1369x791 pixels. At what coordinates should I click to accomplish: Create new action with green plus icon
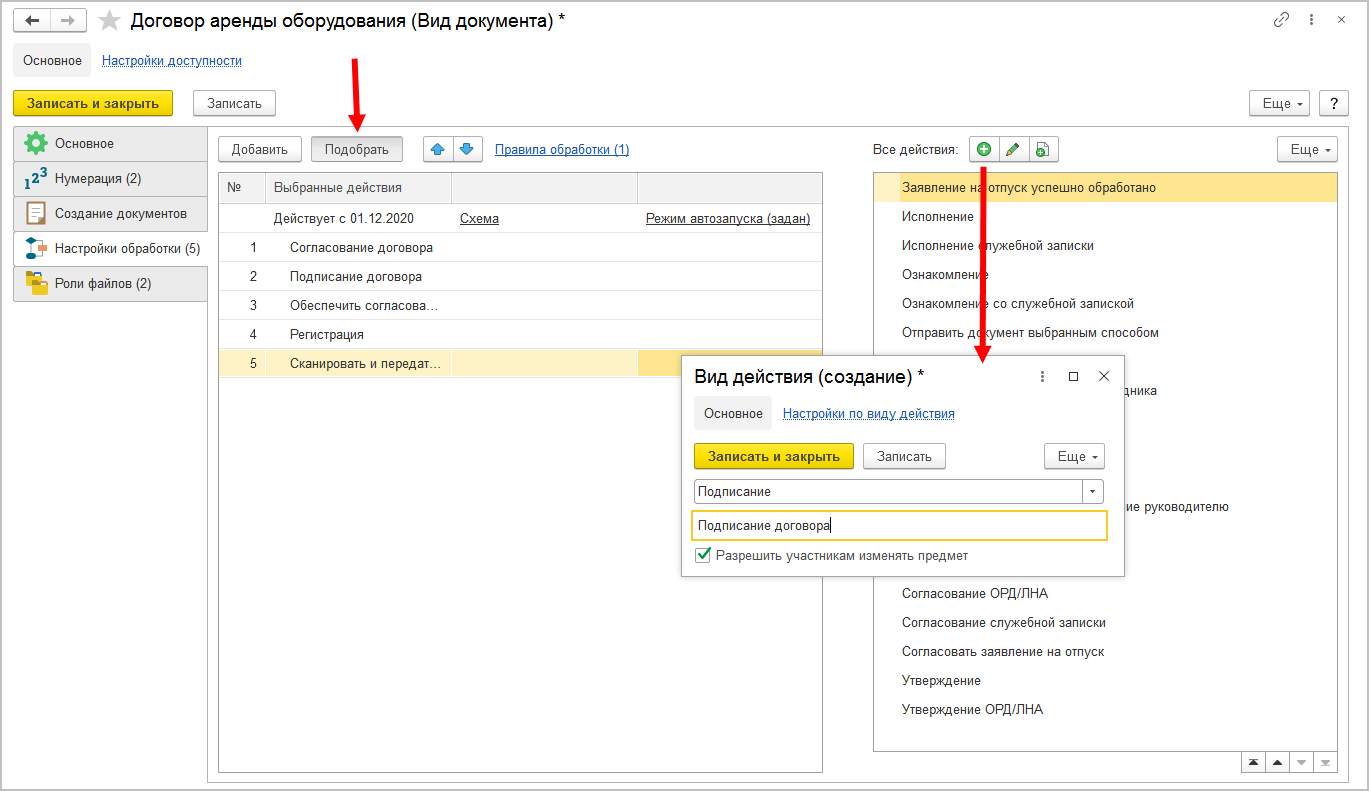(x=984, y=149)
